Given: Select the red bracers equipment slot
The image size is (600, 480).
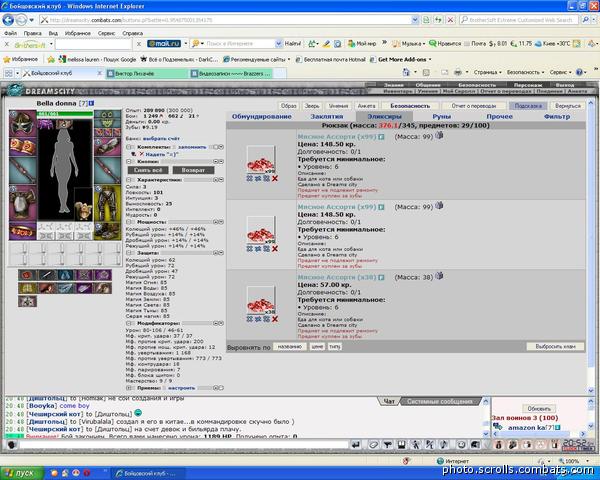Looking at the screenshot, I should (x=23, y=147).
